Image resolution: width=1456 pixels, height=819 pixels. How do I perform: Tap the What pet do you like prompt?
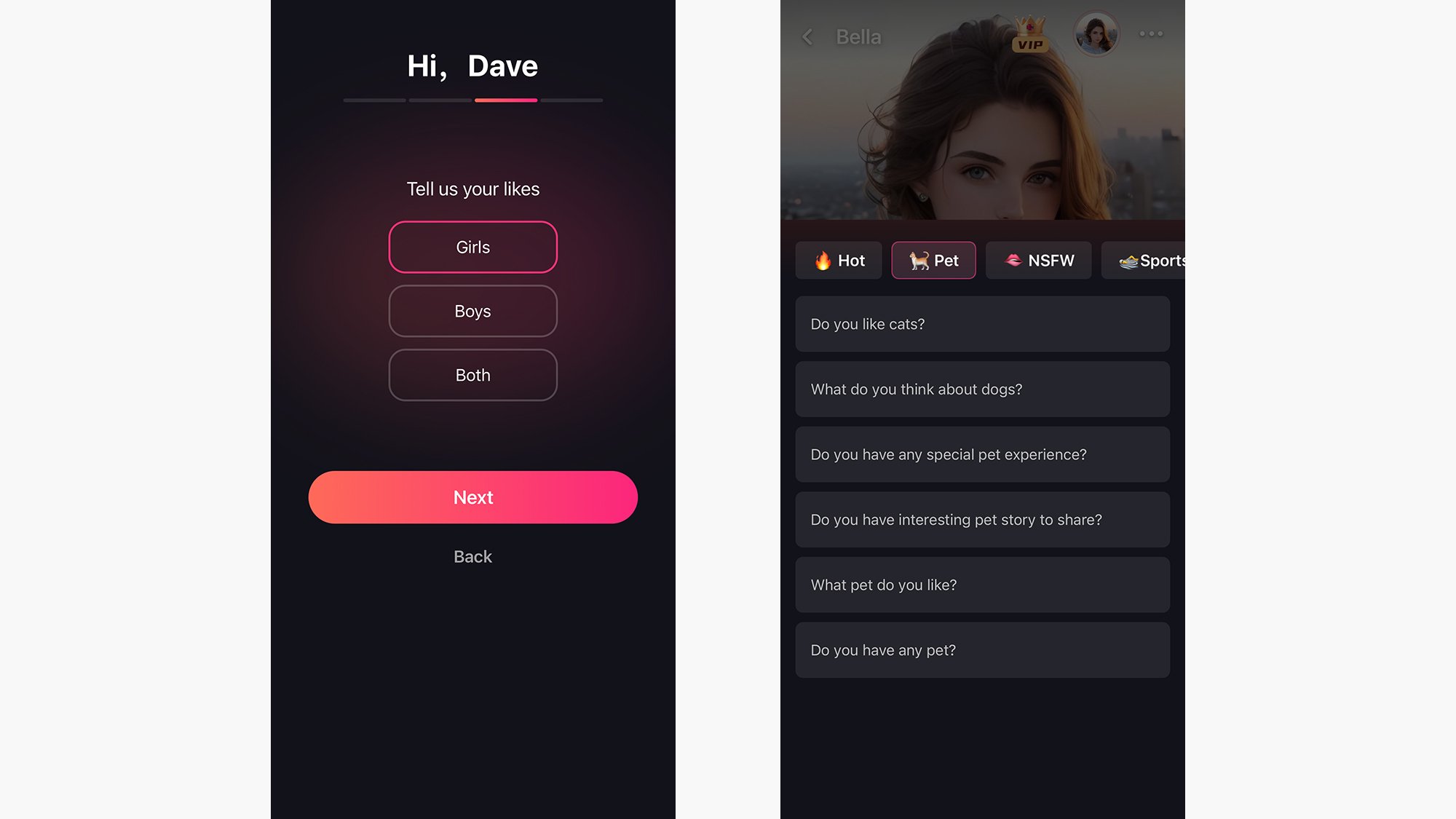pos(983,584)
